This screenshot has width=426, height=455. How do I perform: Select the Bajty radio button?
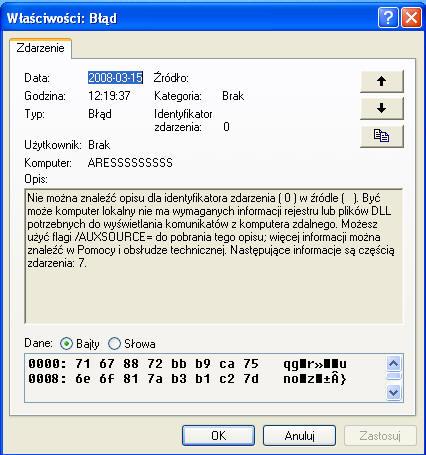click(x=66, y=344)
